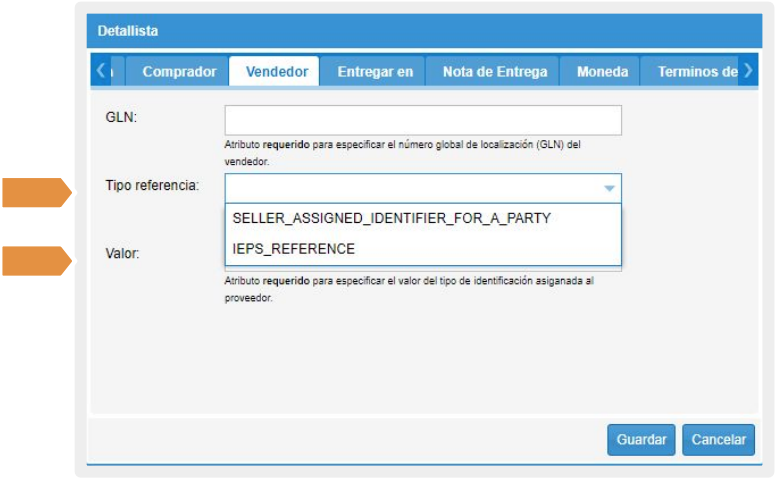Pick the IEPS_REFERENCE option
The width and height of the screenshot is (776, 478).
pos(293,249)
